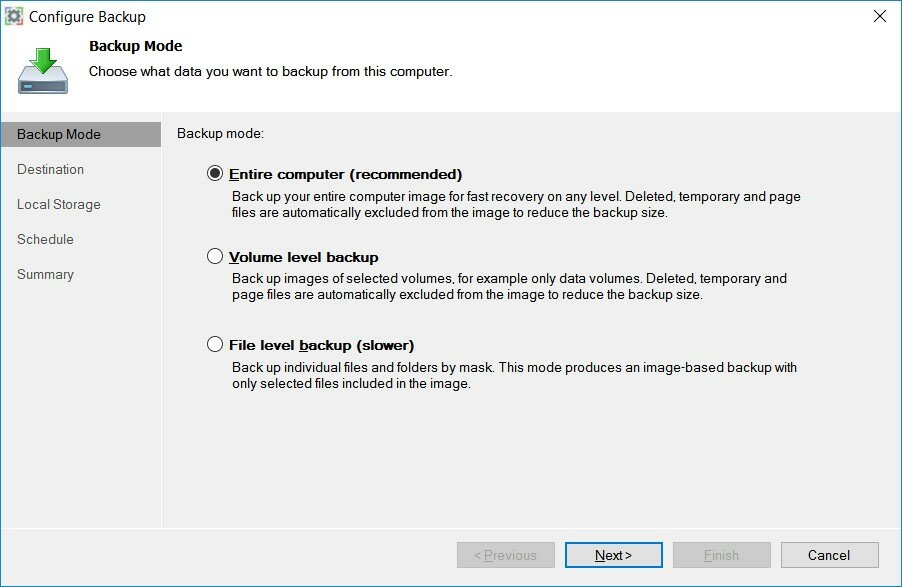Click the Volume level backup label

tap(304, 257)
